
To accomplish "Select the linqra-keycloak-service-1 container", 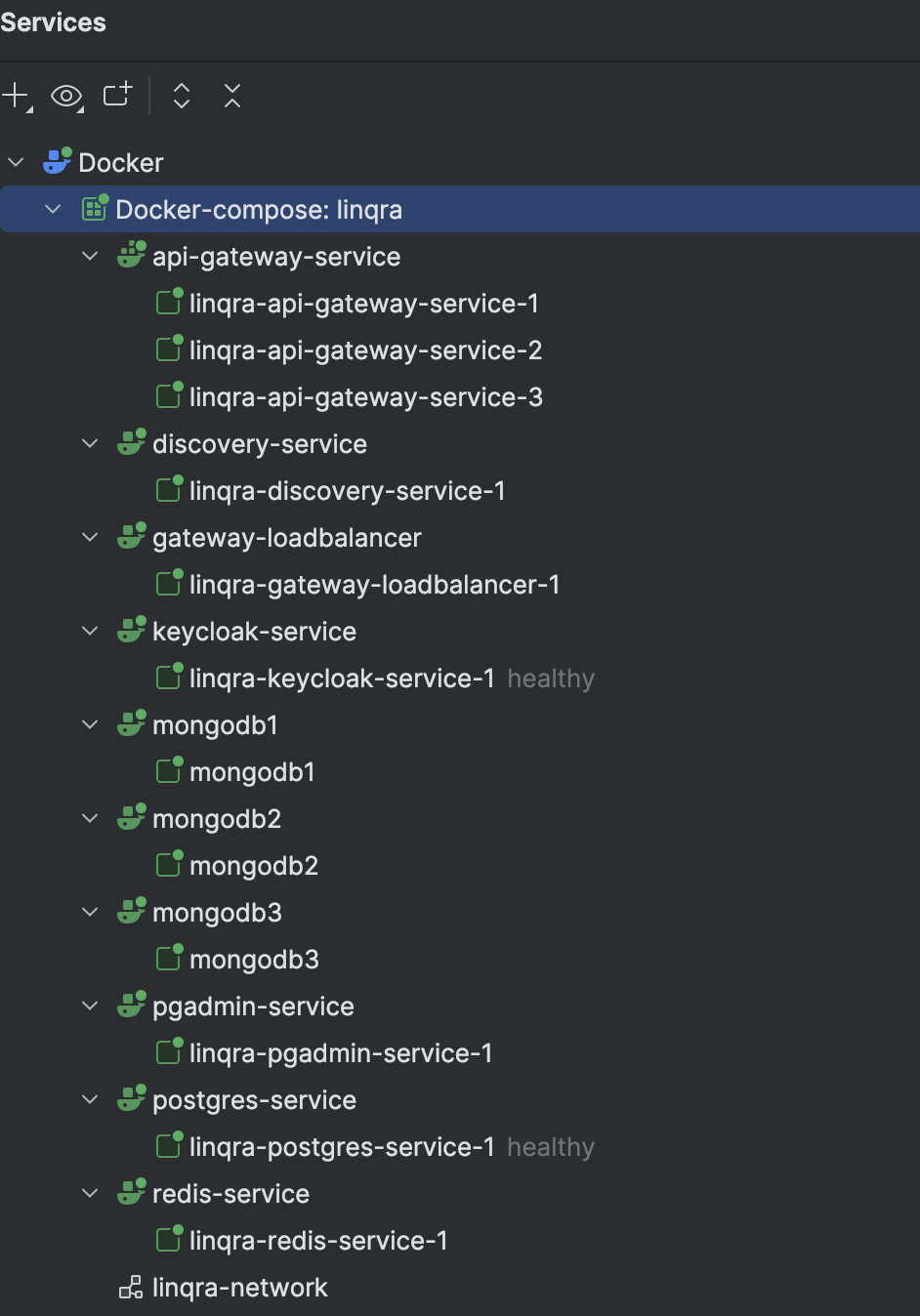I will point(342,679).
